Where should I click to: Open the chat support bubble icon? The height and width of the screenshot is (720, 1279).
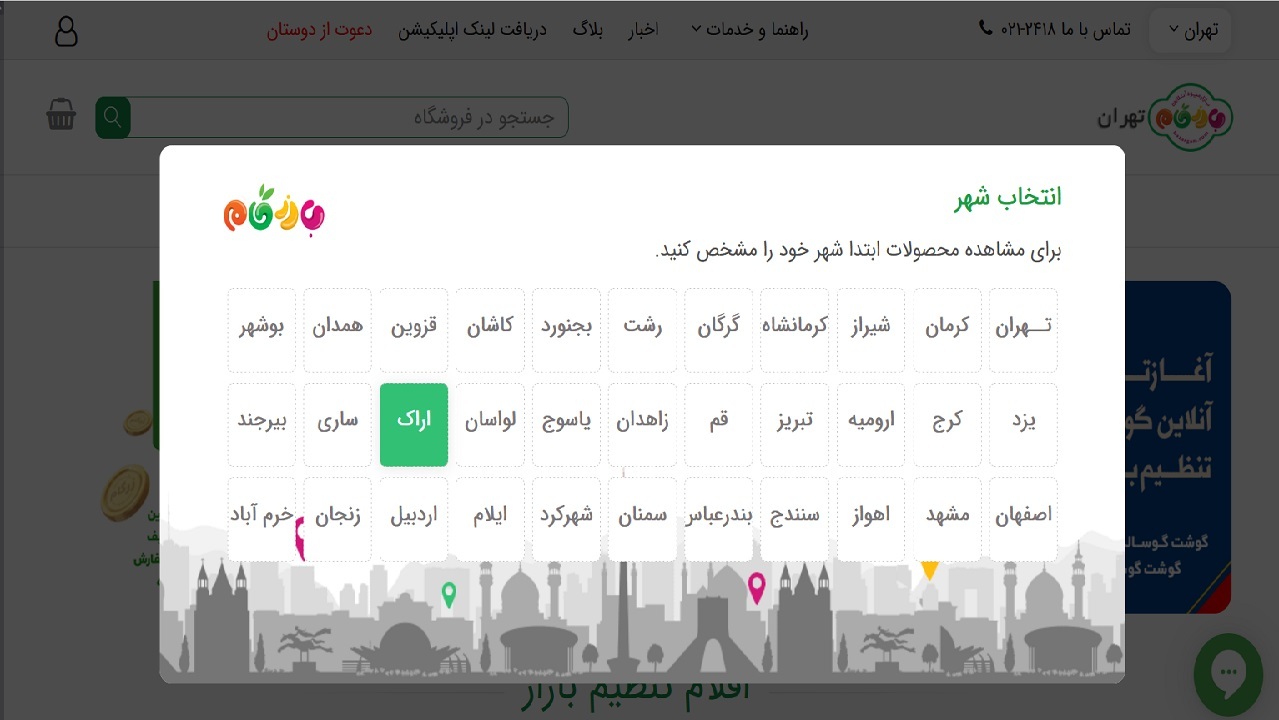(1229, 675)
